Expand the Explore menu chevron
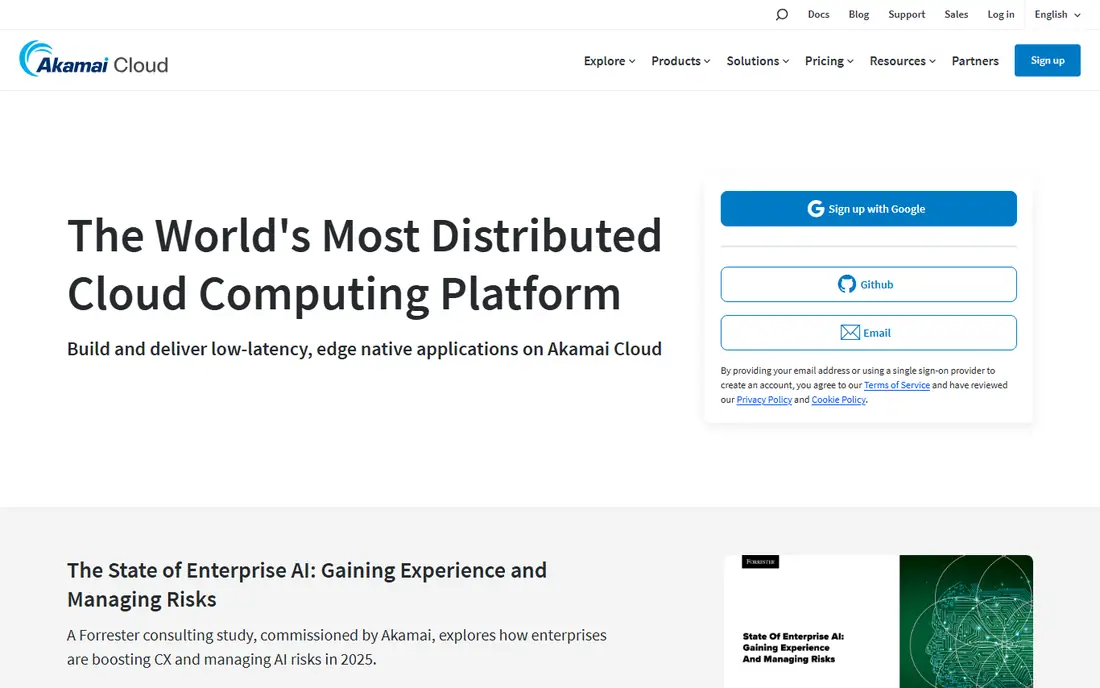The height and width of the screenshot is (688, 1100). 632,62
